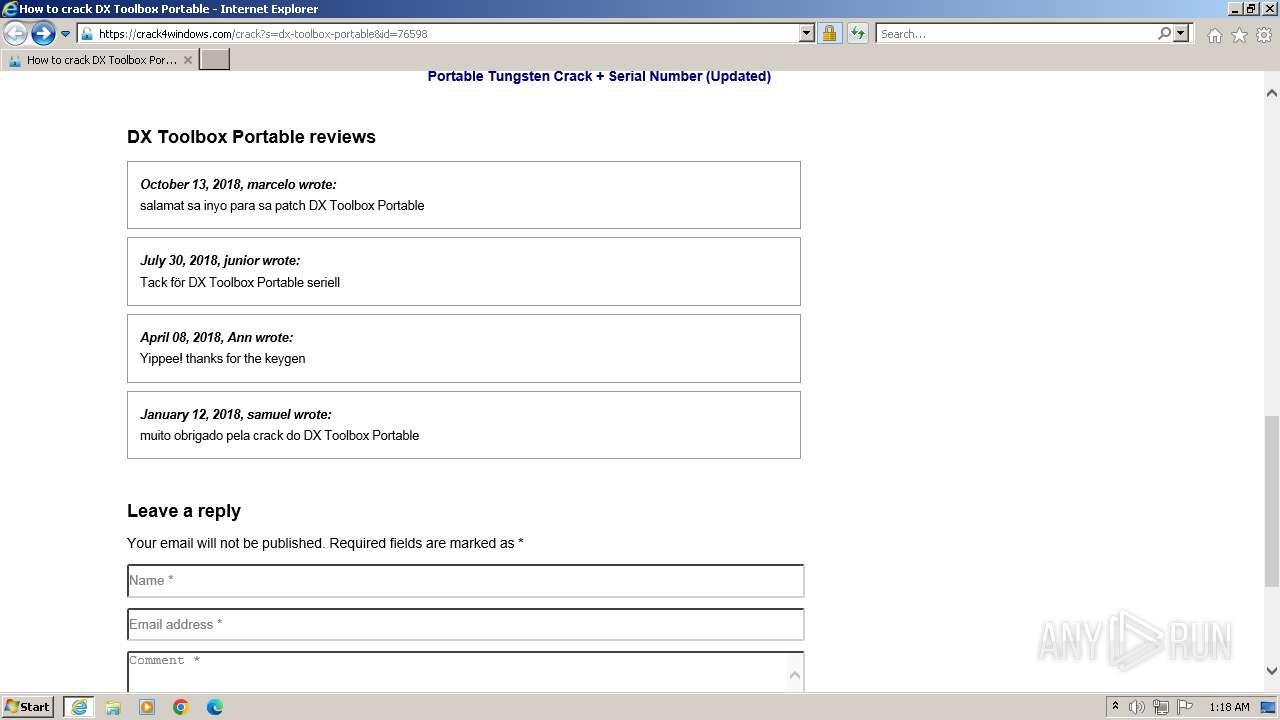The height and width of the screenshot is (720, 1280).
Task: Launch Microsoft Edge from the taskbar
Action: 215,707
